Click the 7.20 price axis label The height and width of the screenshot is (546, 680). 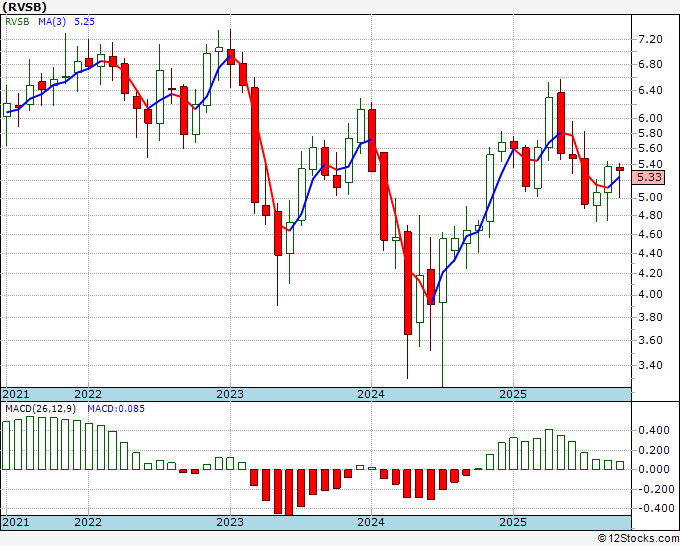click(650, 39)
